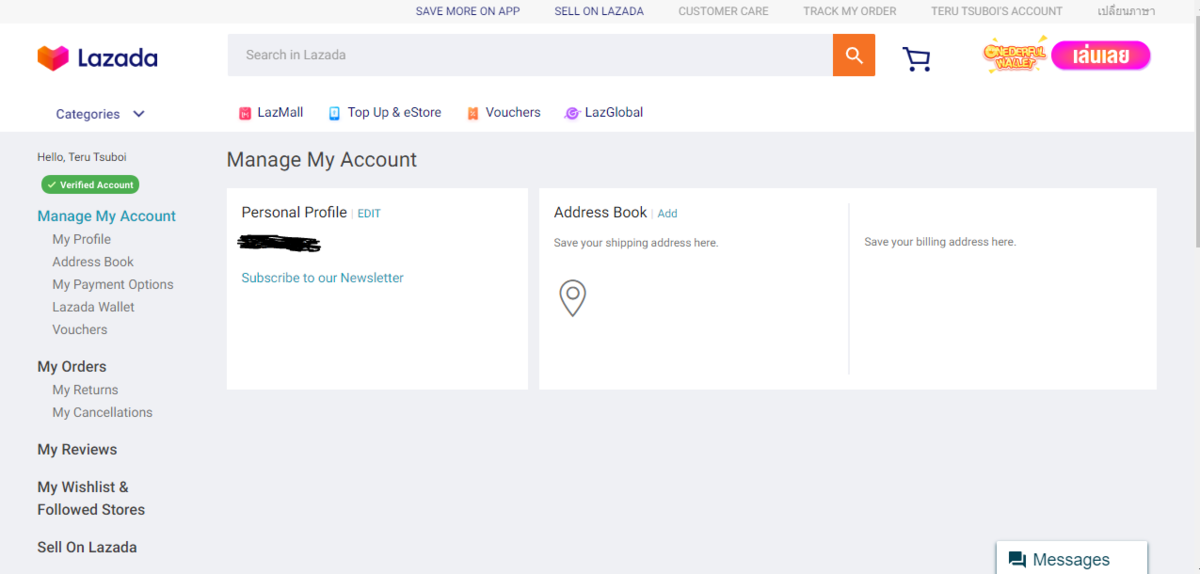The image size is (1200, 574).
Task: Click the LazGlobal planet icon
Action: click(572, 114)
